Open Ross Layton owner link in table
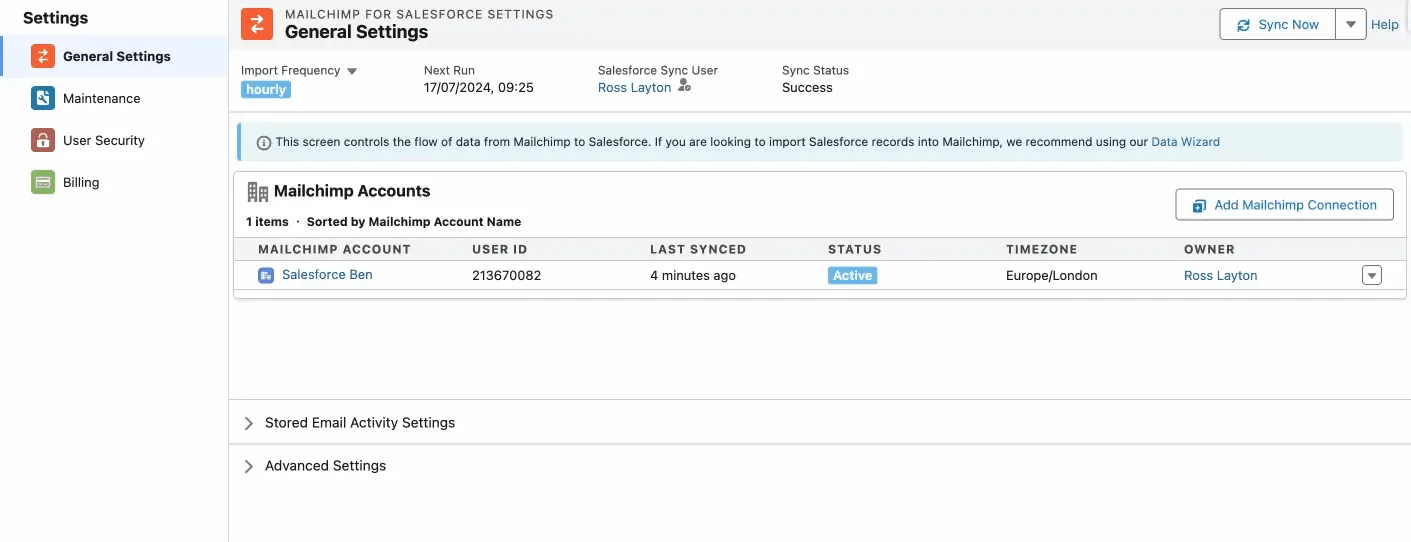 (x=1220, y=275)
